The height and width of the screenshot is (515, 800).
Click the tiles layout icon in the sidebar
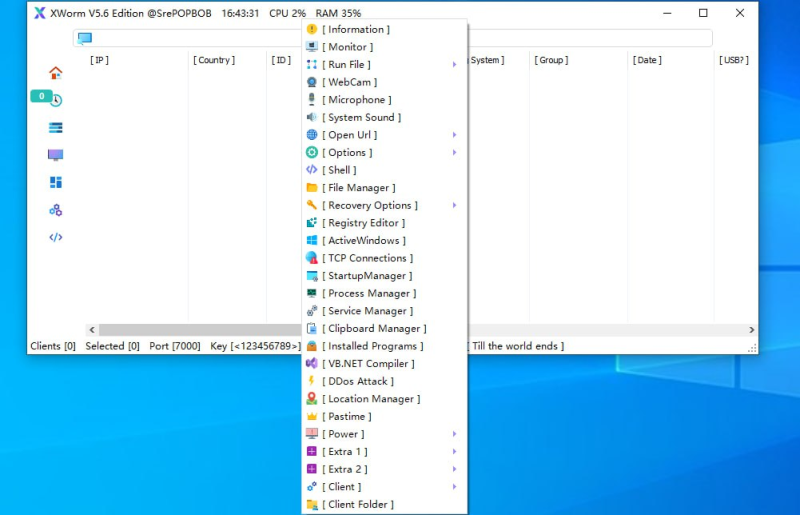tap(56, 182)
